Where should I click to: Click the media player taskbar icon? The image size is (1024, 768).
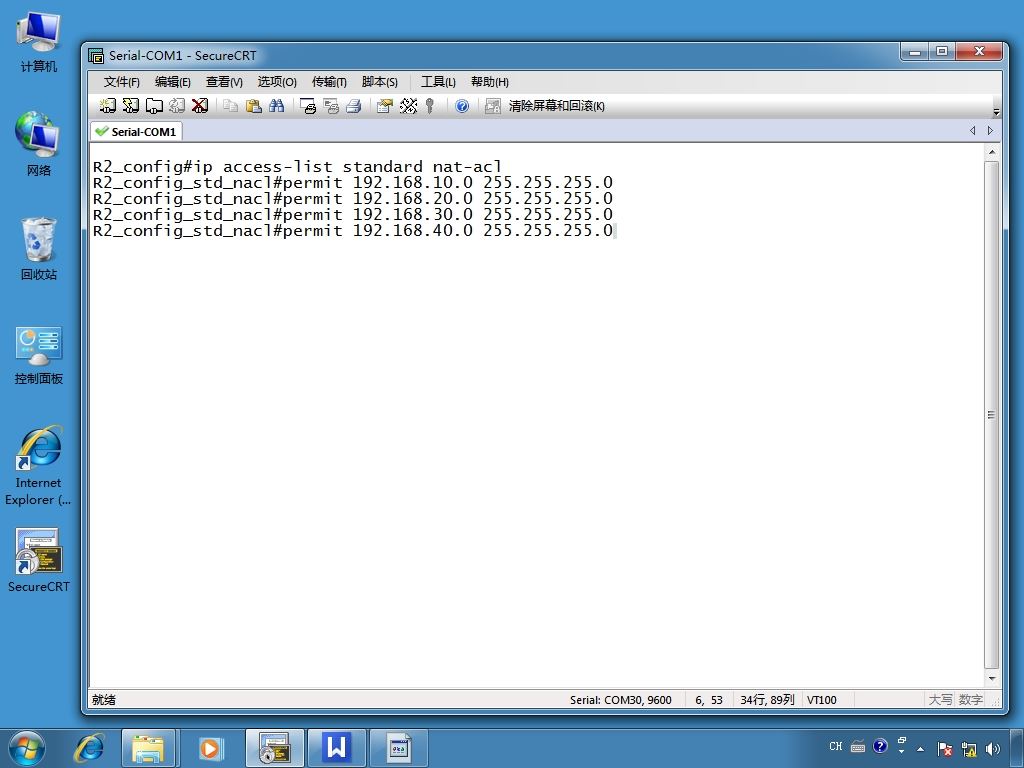pos(210,748)
